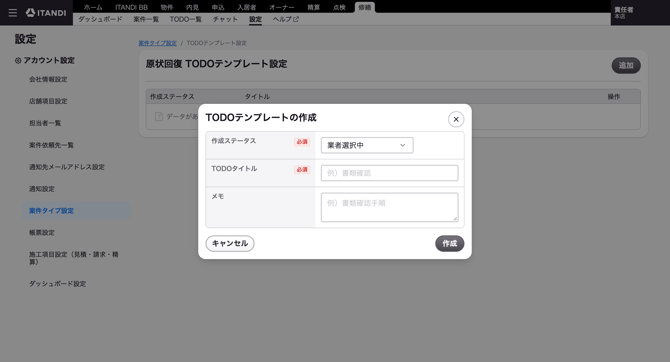Go to 案件一覧 sub tab

(146, 19)
